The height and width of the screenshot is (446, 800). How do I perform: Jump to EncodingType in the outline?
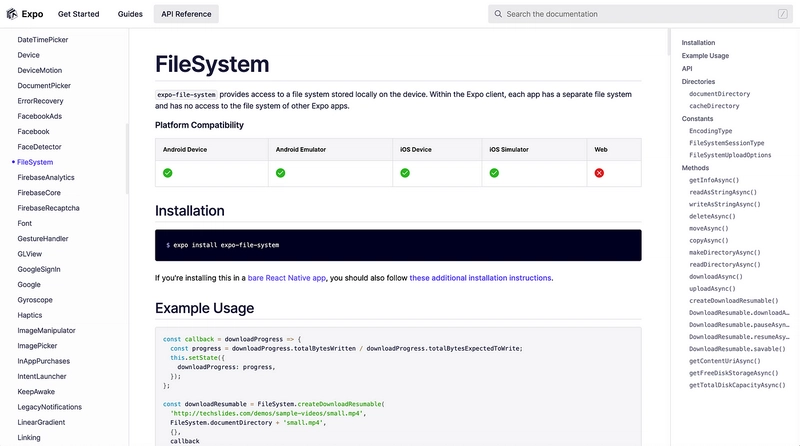711,131
